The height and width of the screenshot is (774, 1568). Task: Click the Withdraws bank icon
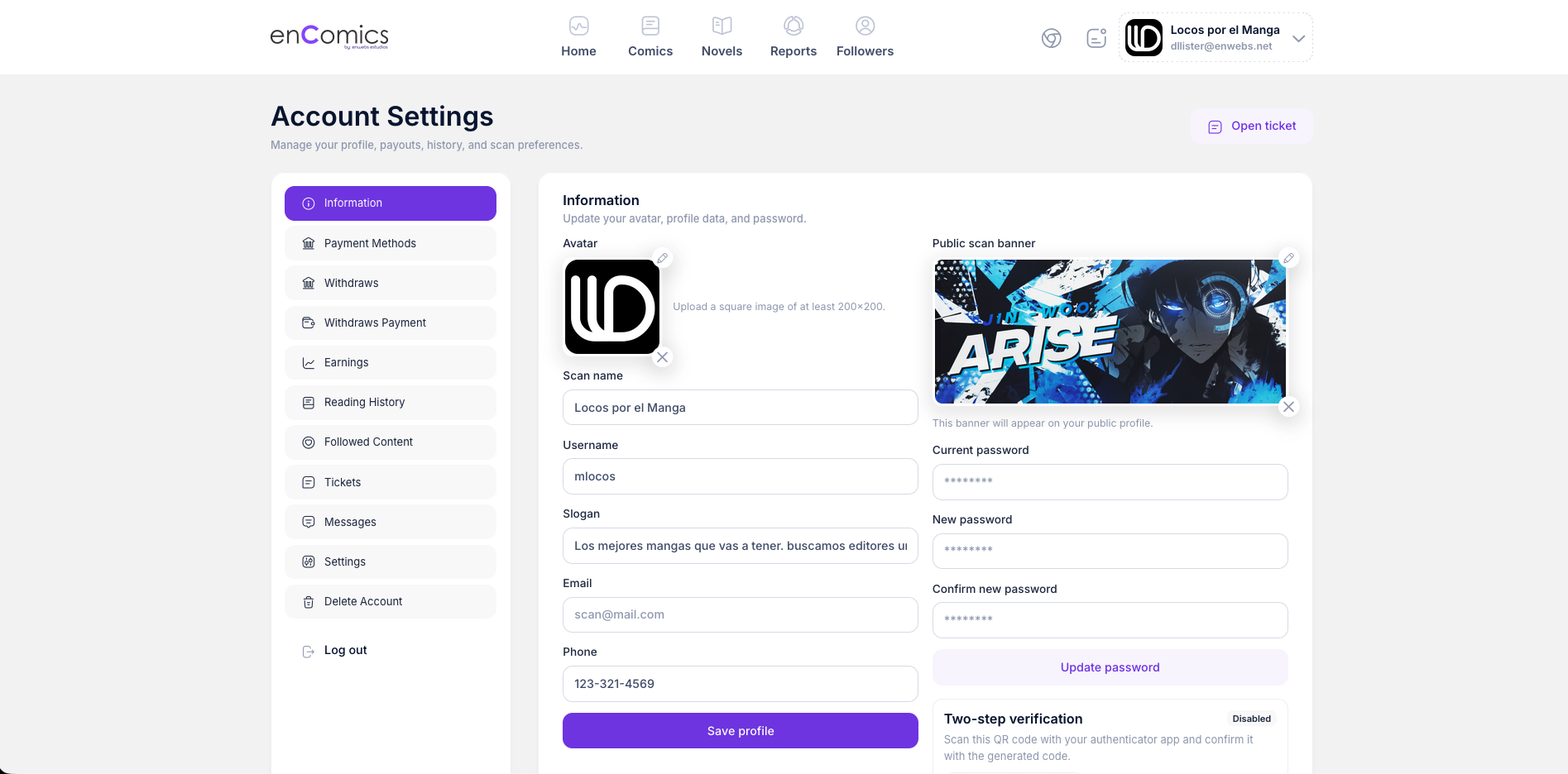(309, 283)
